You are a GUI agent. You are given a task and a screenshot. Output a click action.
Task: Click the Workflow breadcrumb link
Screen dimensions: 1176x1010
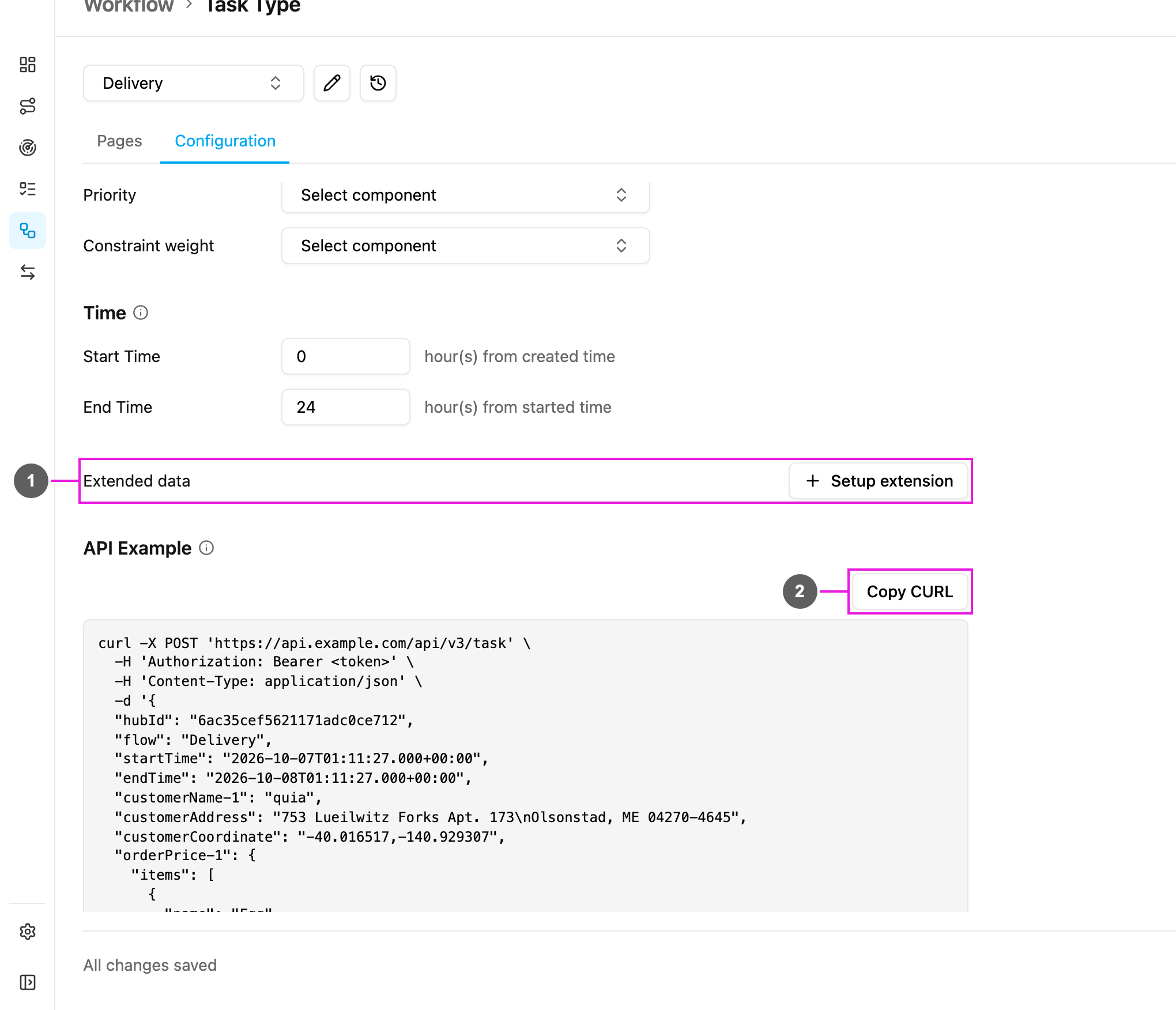(129, 6)
